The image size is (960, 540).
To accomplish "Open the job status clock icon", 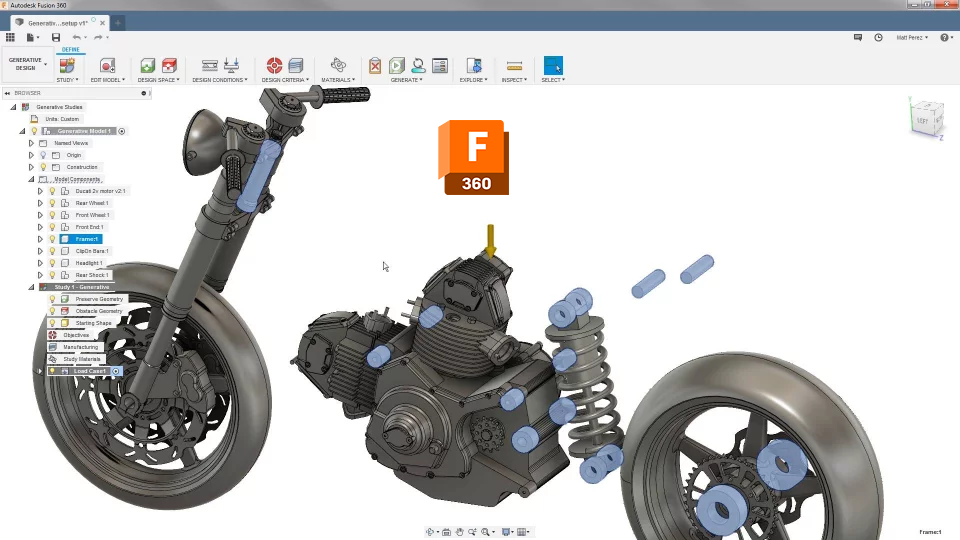I will point(878,37).
